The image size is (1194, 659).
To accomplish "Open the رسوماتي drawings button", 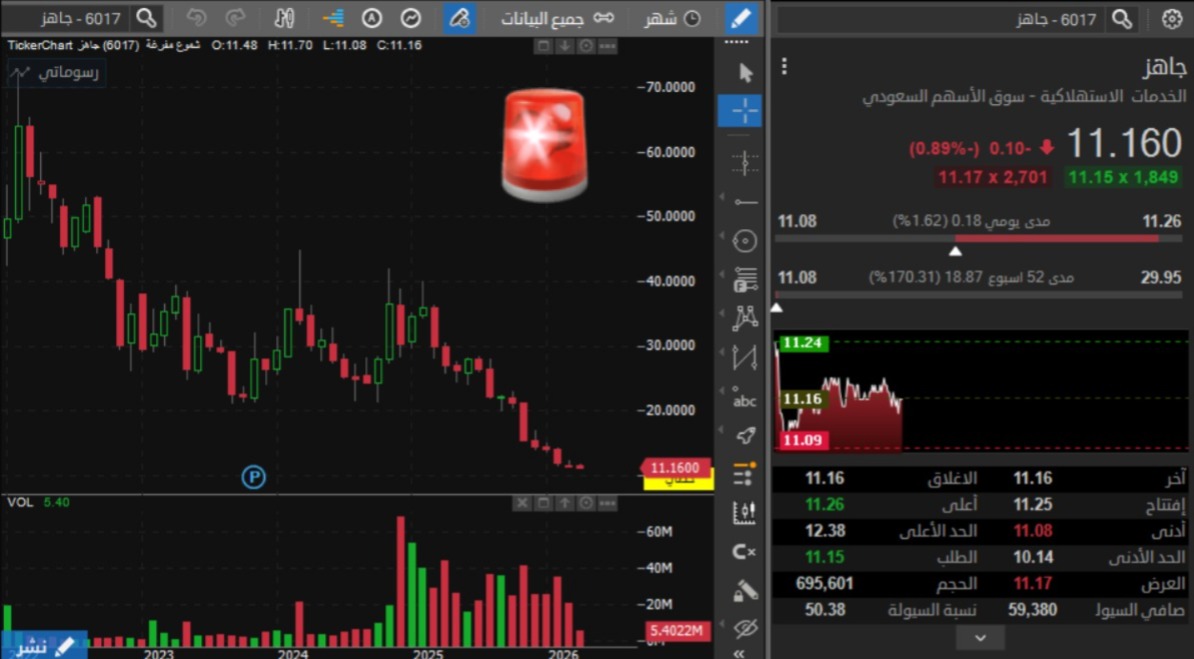I will tap(57, 73).
